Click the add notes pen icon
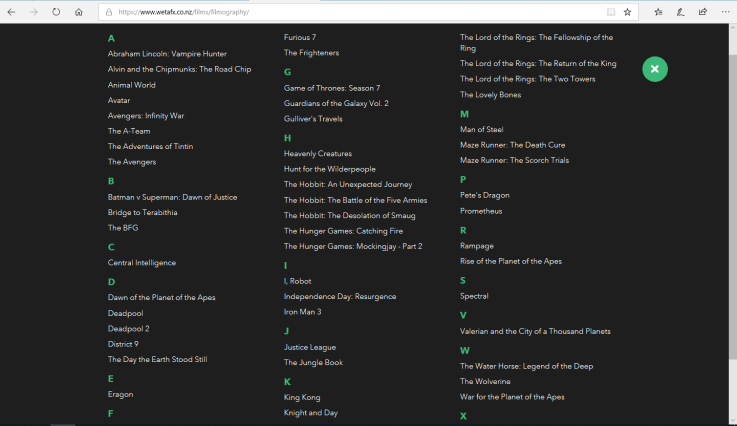This screenshot has width=737, height=426. coord(680,12)
